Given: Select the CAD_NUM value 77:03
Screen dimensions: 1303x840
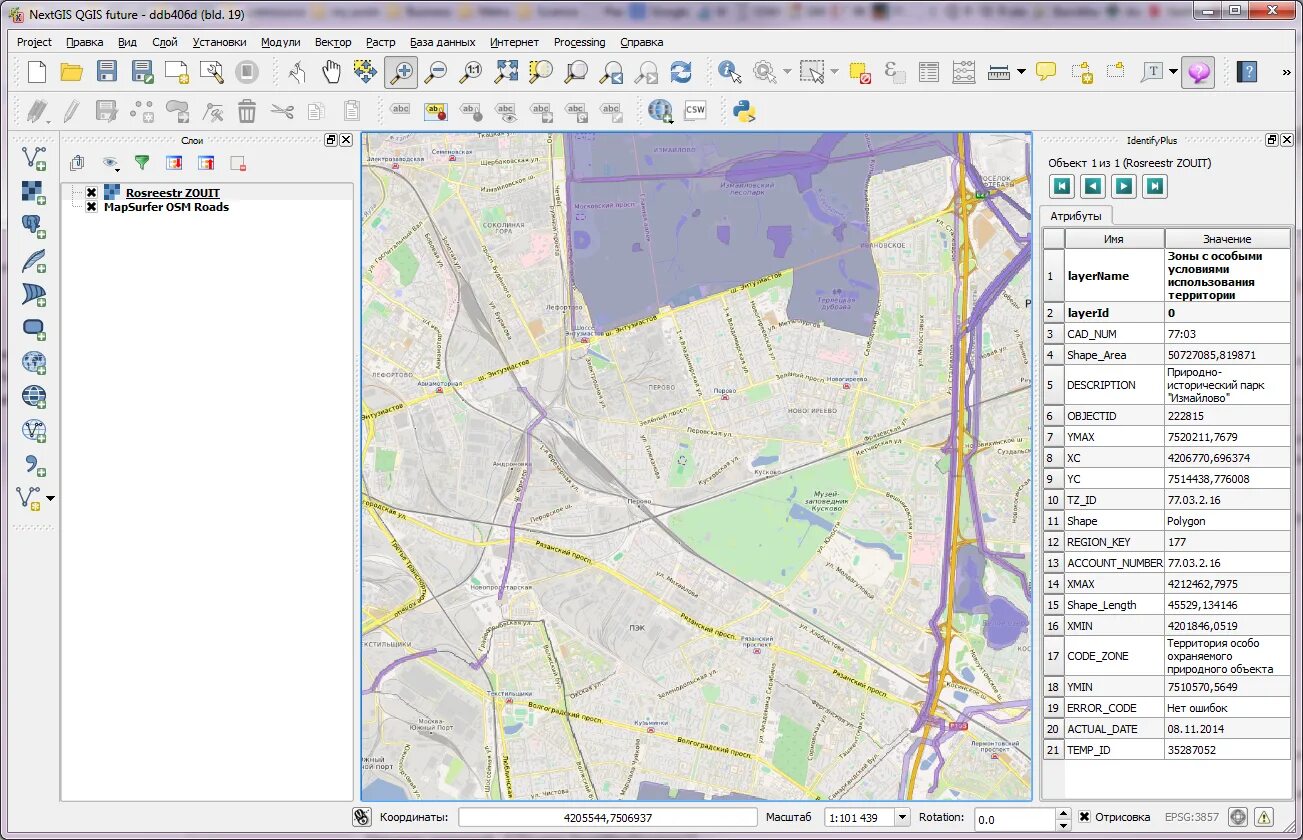Looking at the screenshot, I should (x=1227, y=334).
